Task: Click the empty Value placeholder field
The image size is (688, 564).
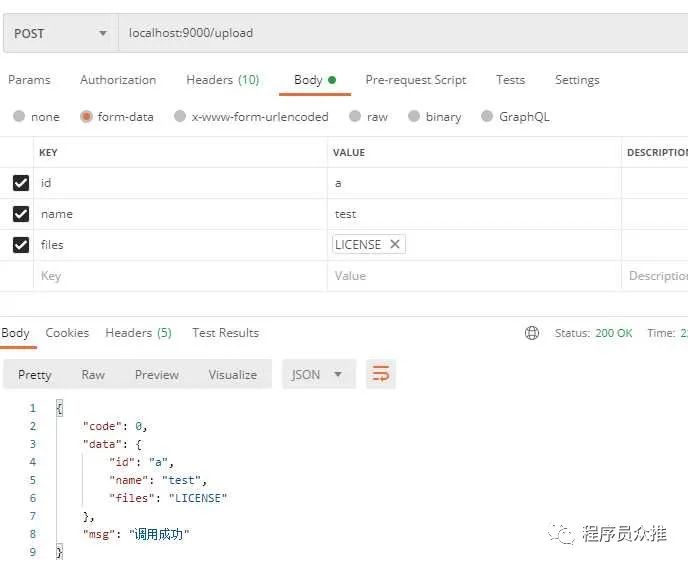Action: 474,276
